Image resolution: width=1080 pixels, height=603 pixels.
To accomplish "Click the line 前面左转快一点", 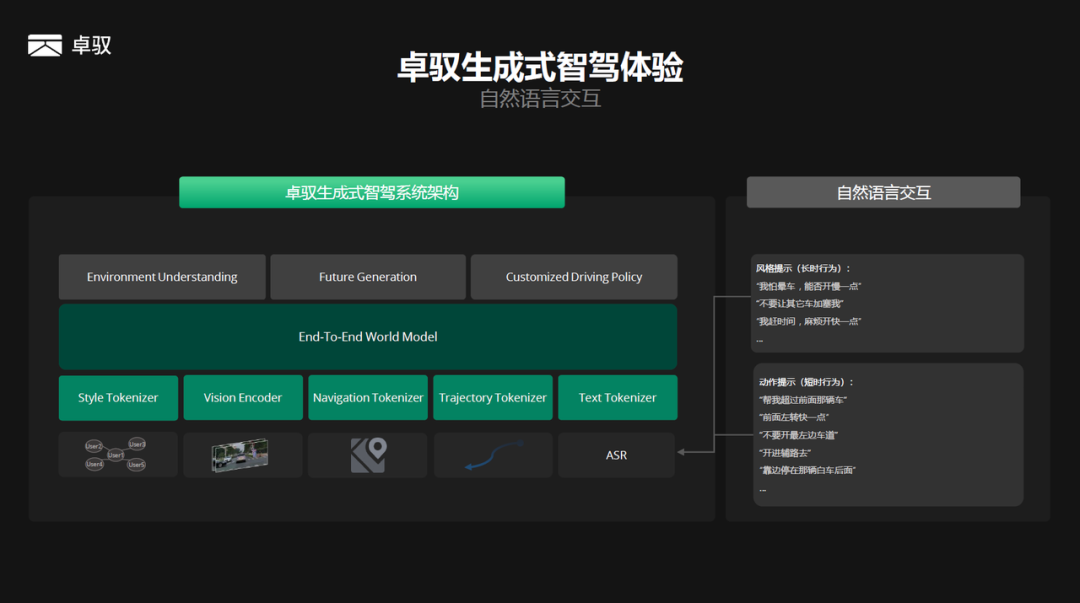I will pyautogui.click(x=793, y=417).
